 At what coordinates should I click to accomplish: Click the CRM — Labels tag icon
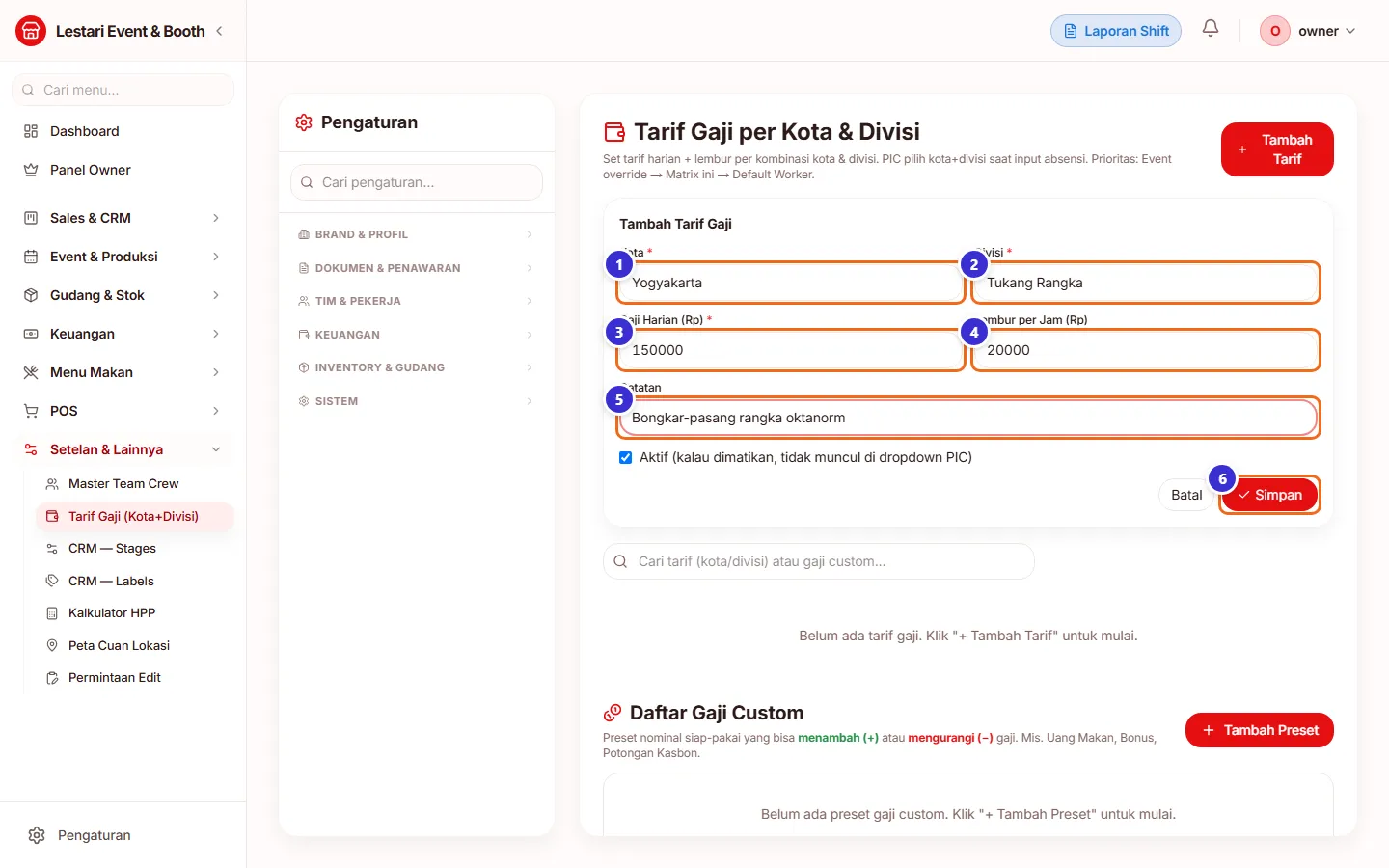pyautogui.click(x=52, y=581)
